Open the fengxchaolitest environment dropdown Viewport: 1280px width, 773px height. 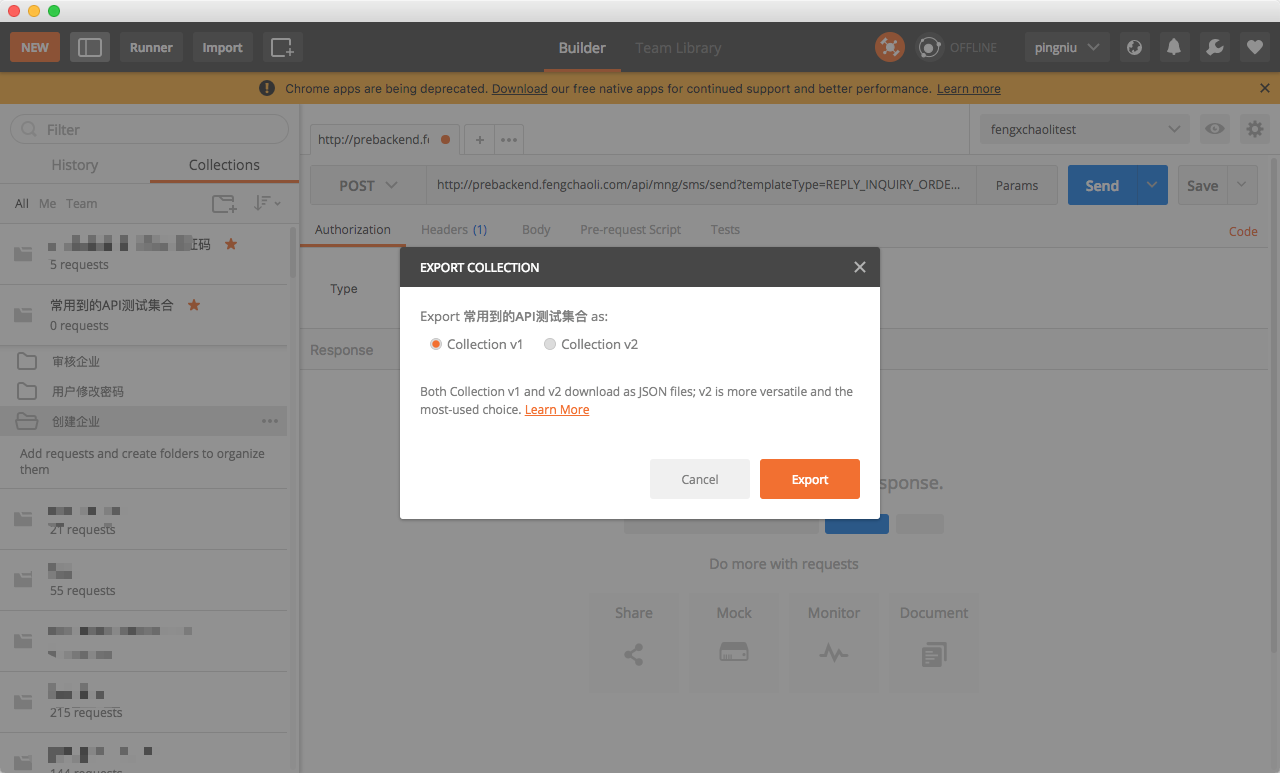click(1085, 129)
